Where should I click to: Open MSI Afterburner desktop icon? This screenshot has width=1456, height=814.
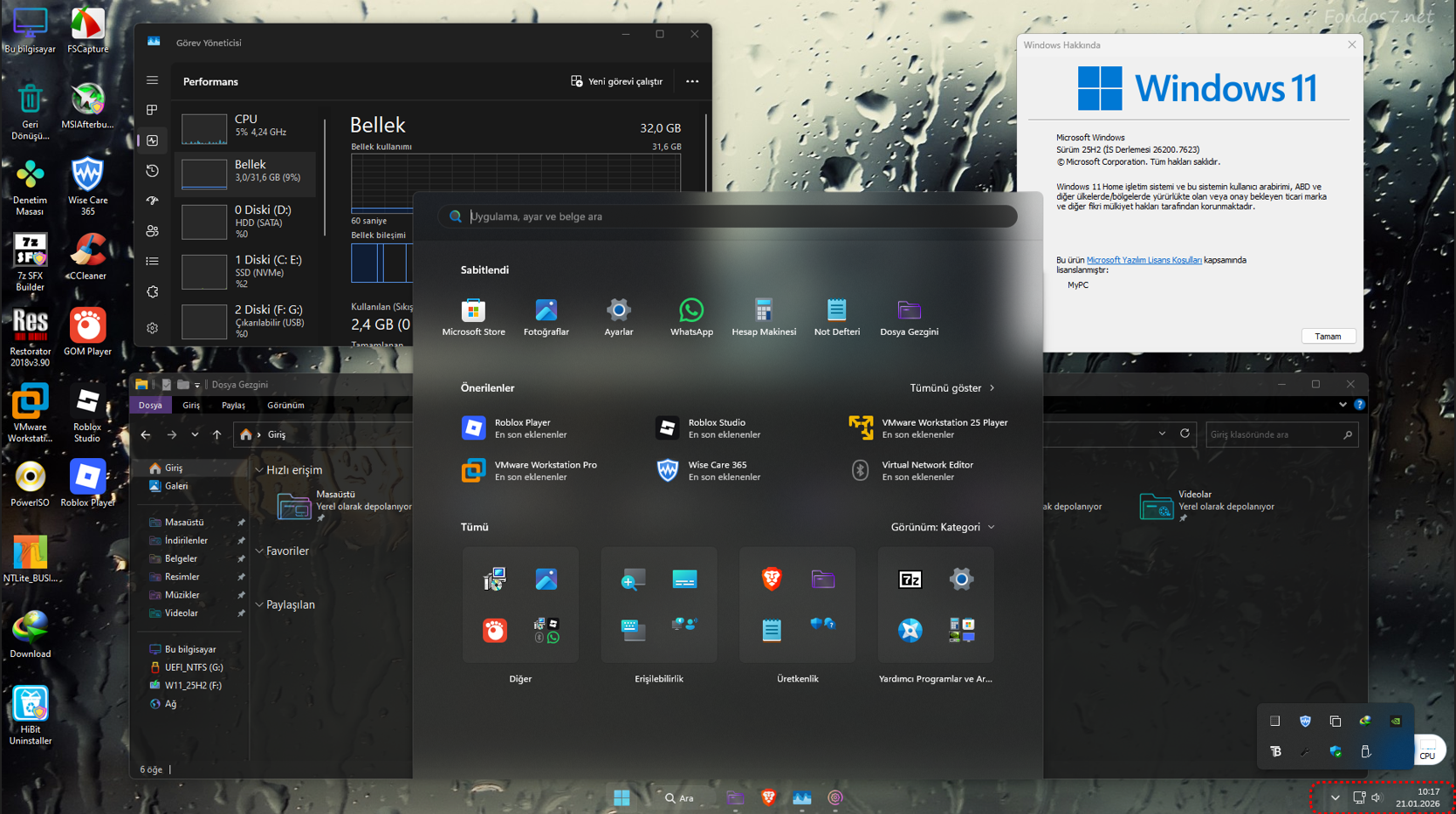[x=87, y=105]
